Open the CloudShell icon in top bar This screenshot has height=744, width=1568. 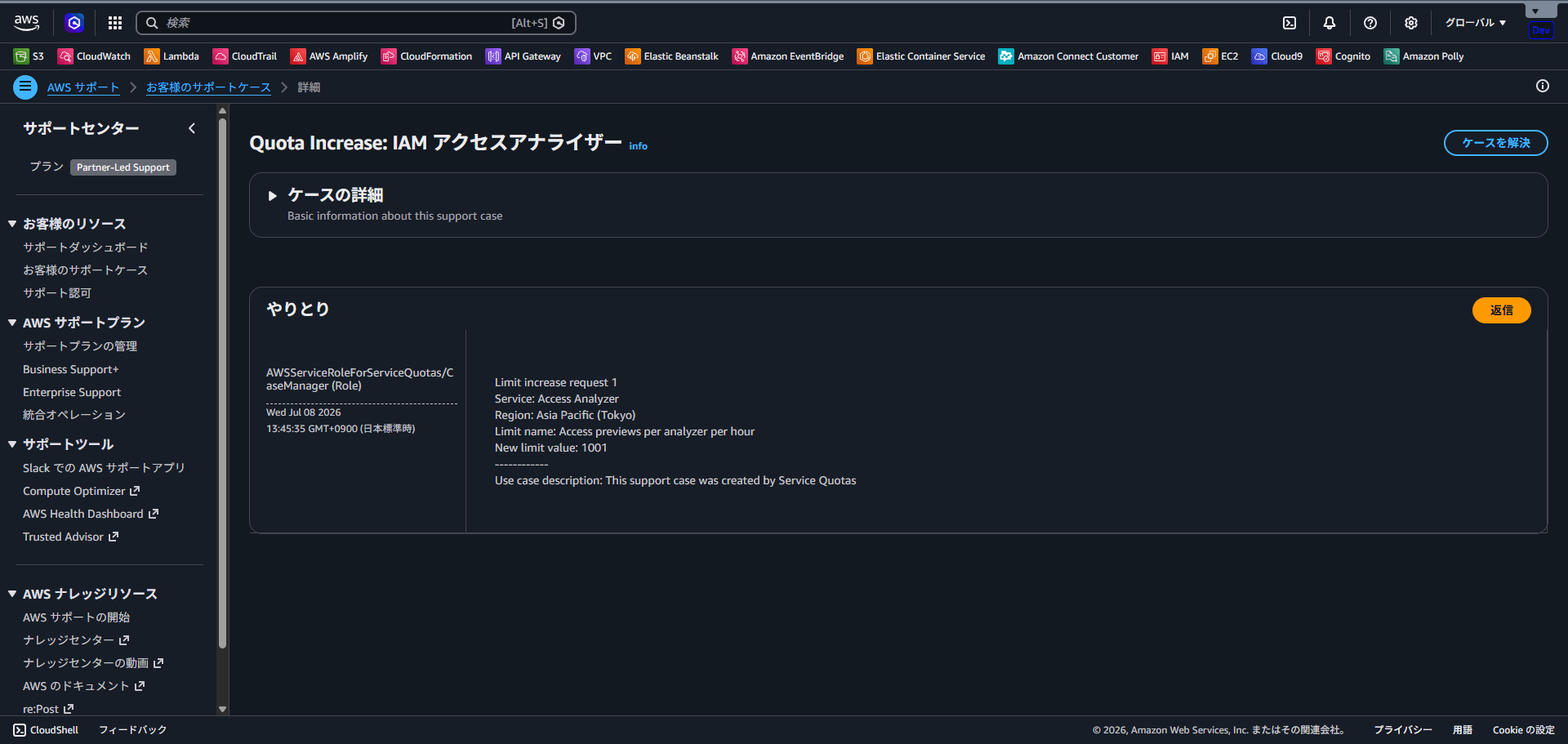1290,23
